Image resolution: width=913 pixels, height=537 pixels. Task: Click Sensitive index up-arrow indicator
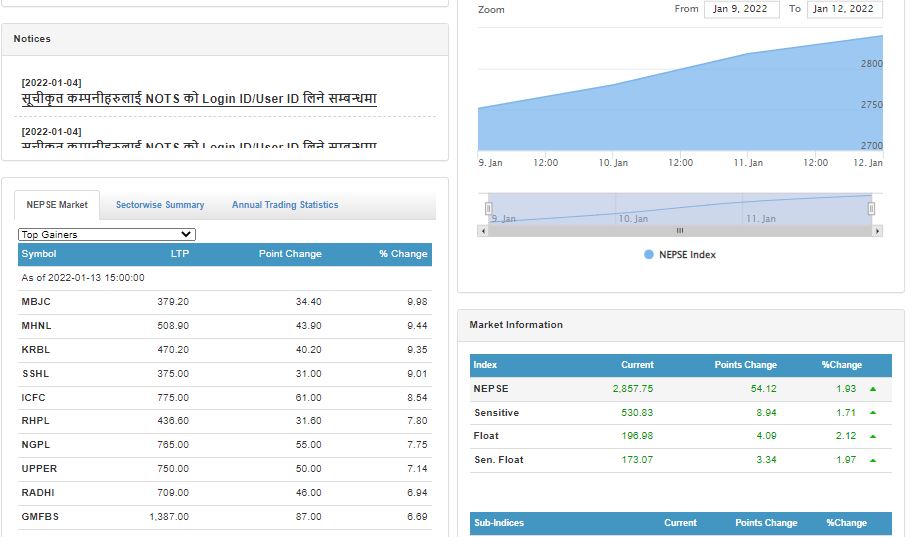873,413
